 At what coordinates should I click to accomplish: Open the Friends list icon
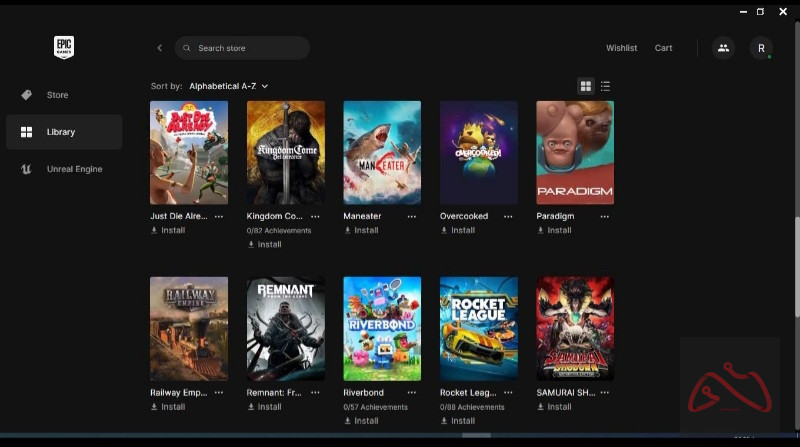(722, 48)
